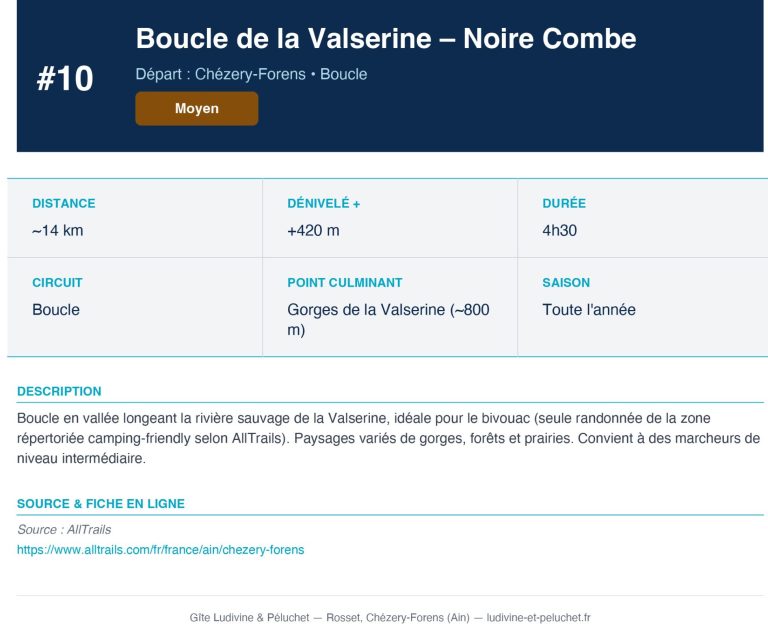Screen dimensions: 768x629
Task: Click the POINT CULMINANT label
Action: click(345, 283)
